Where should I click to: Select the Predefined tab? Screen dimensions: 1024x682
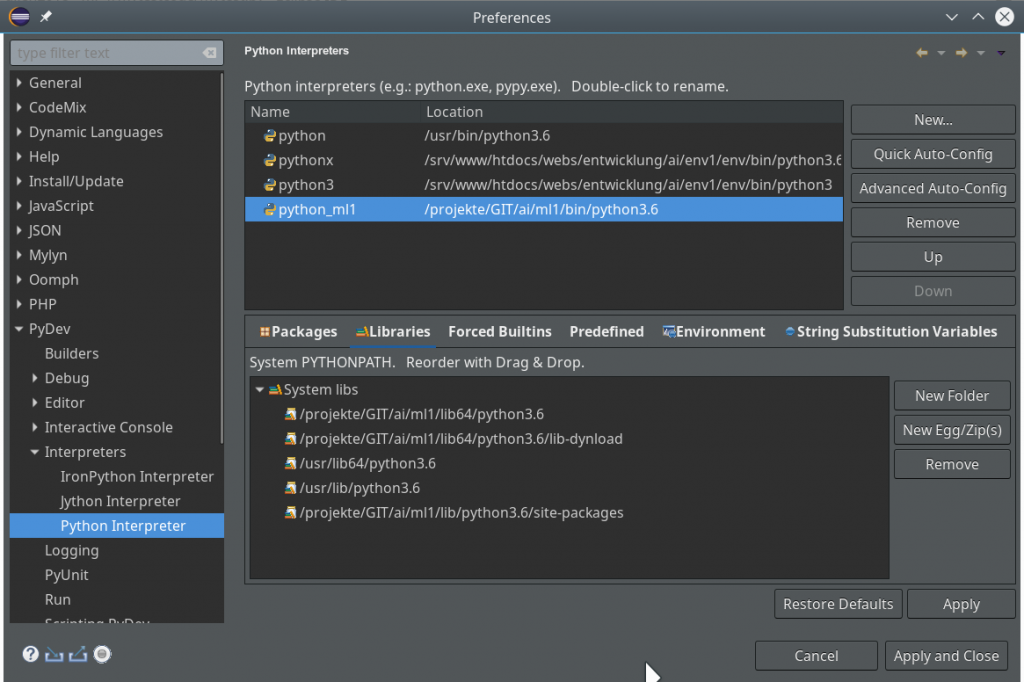606,331
